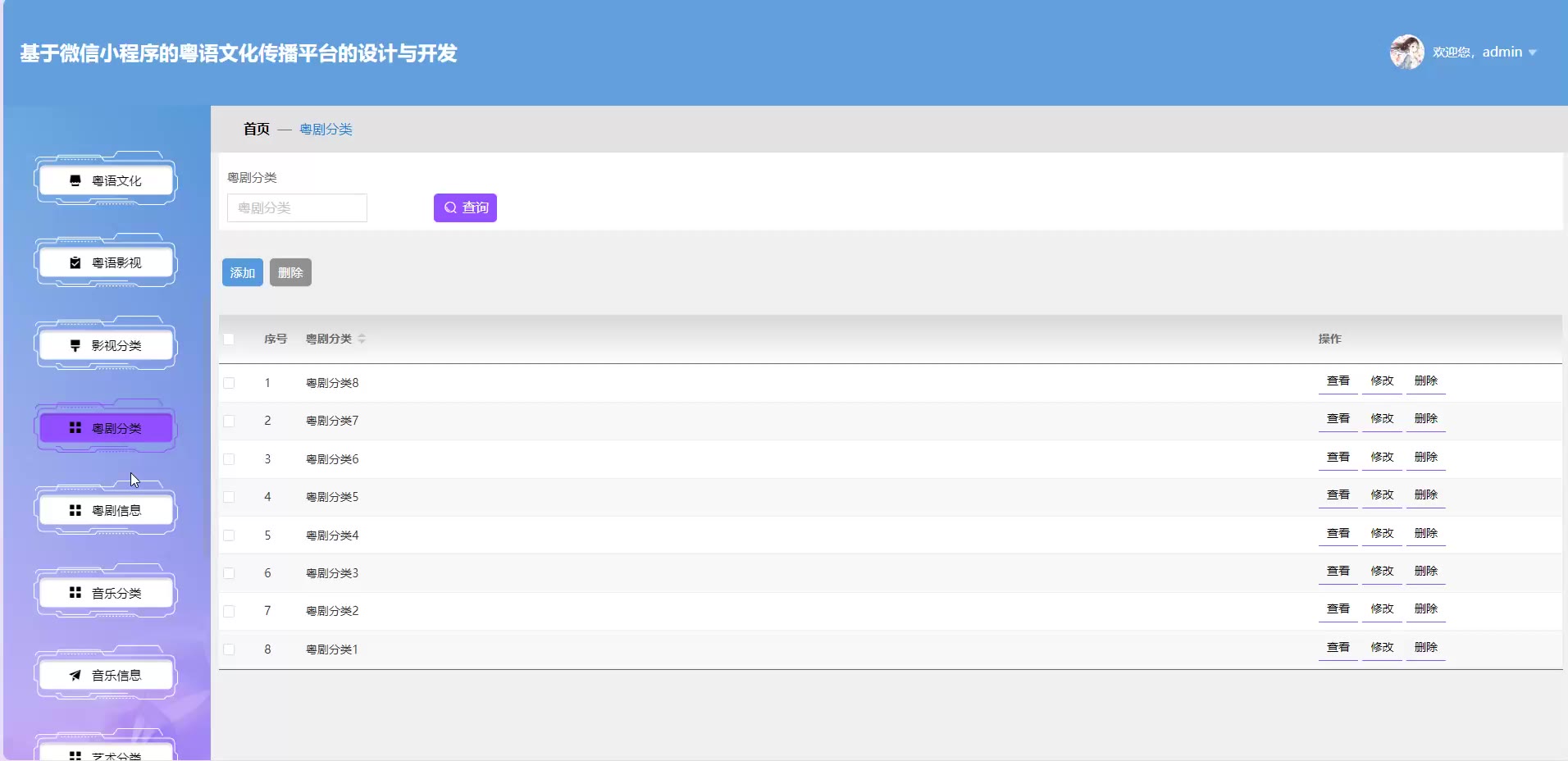This screenshot has height=761, width=1568.
Task: Click the 音乐分类 grid icon
Action: click(75, 592)
